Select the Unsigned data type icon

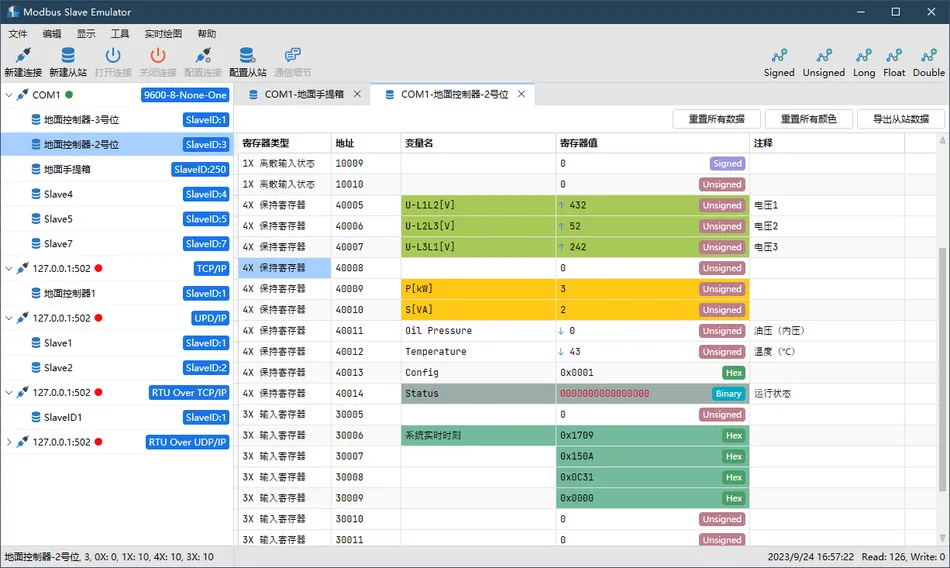coord(824,56)
